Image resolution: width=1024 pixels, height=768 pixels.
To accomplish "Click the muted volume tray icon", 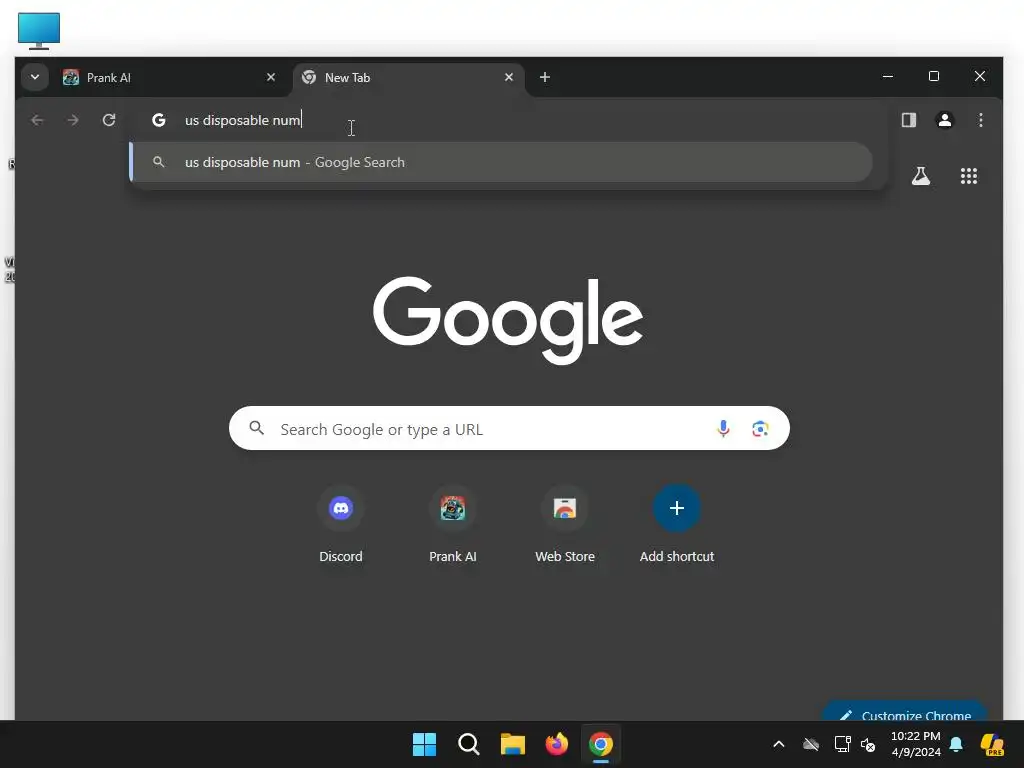I will (869, 744).
